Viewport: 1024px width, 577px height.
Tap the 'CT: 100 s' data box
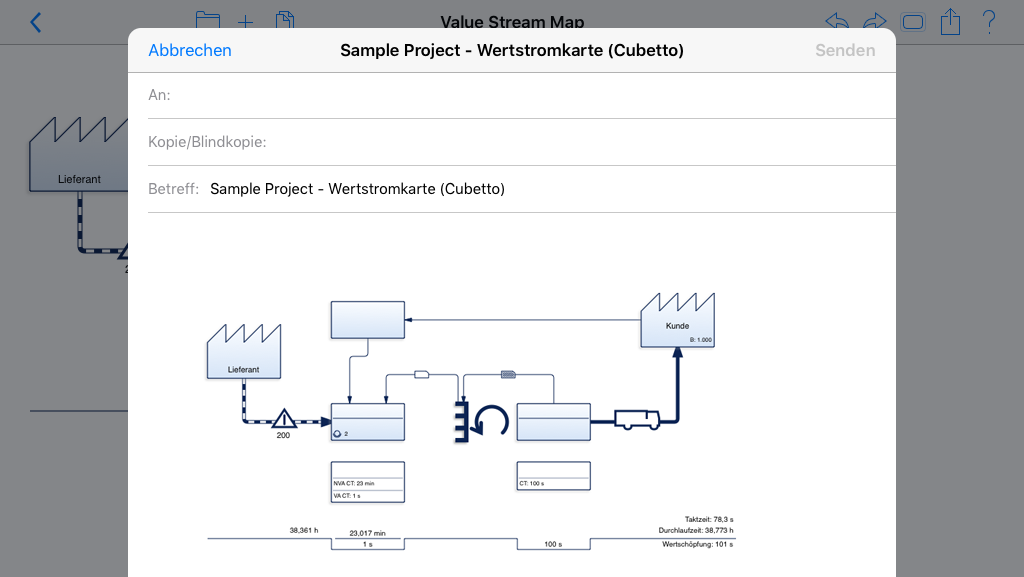click(x=554, y=476)
